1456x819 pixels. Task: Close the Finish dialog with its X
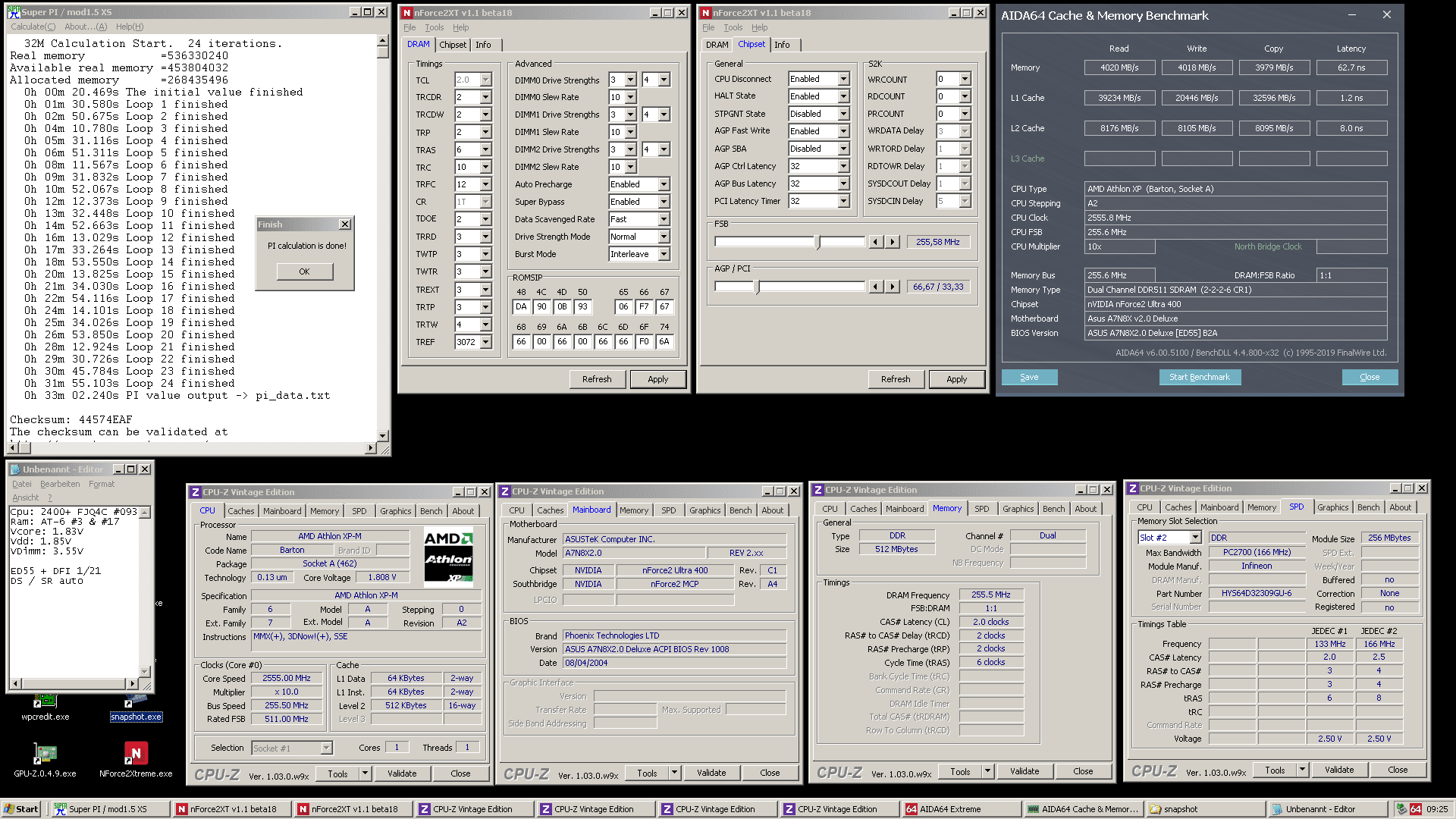click(x=345, y=224)
